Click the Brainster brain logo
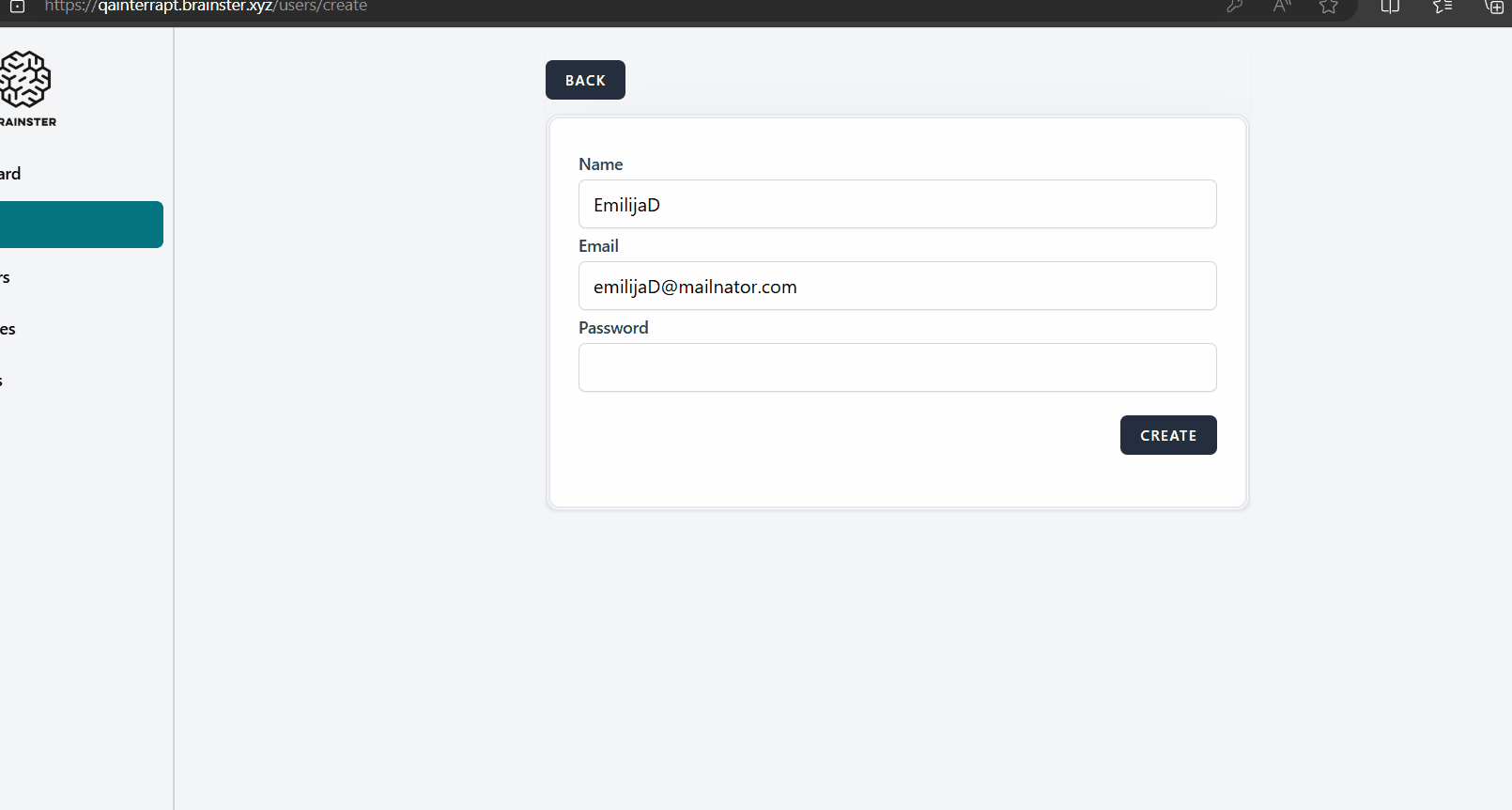 click(25, 80)
